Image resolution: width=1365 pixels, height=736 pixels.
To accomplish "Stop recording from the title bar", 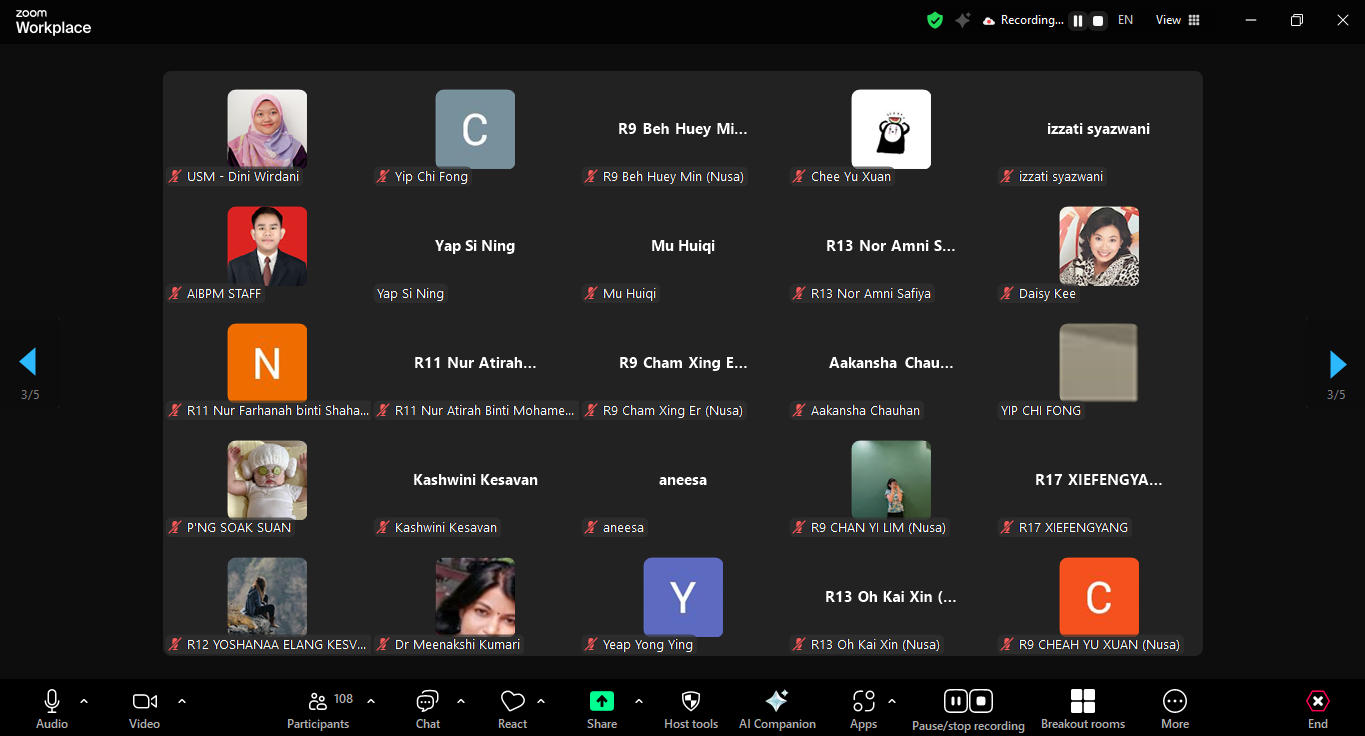I will pos(1098,20).
